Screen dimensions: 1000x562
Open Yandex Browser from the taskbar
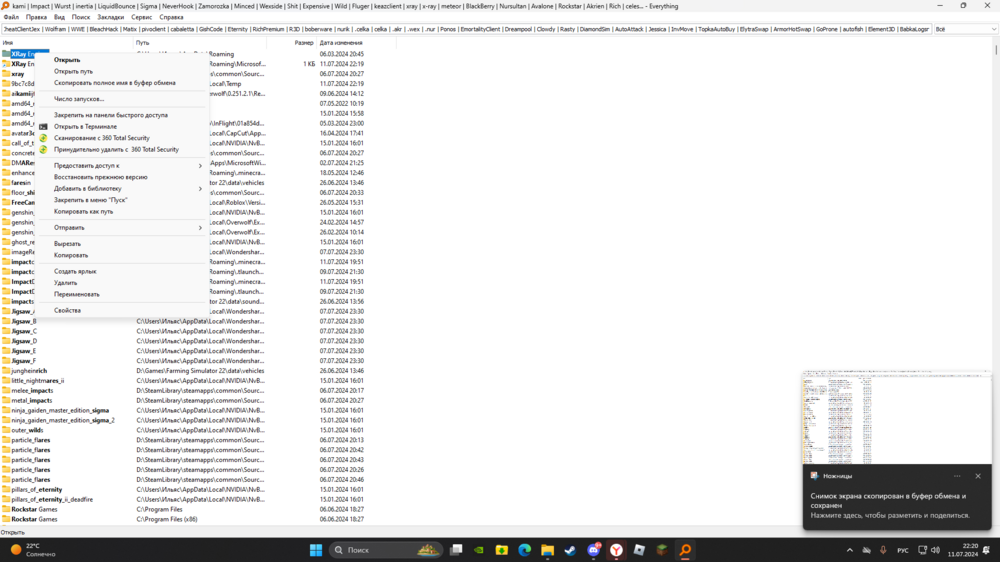click(616, 550)
